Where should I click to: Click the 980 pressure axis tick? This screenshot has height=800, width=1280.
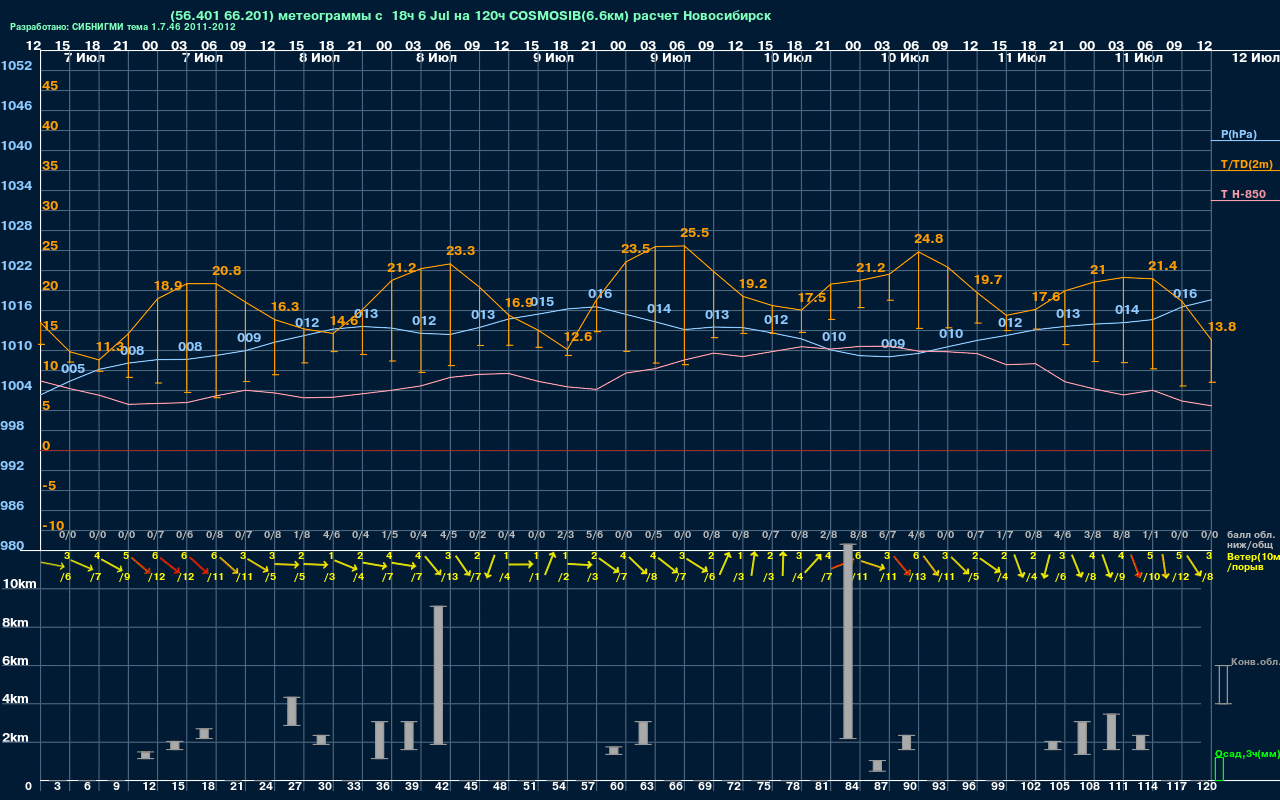[x=12, y=546]
